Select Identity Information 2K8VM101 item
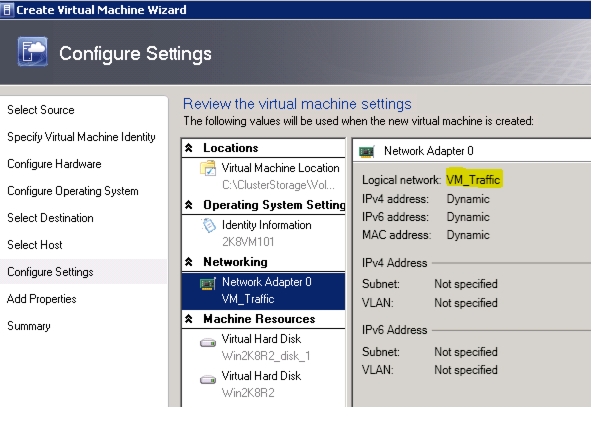 264,233
